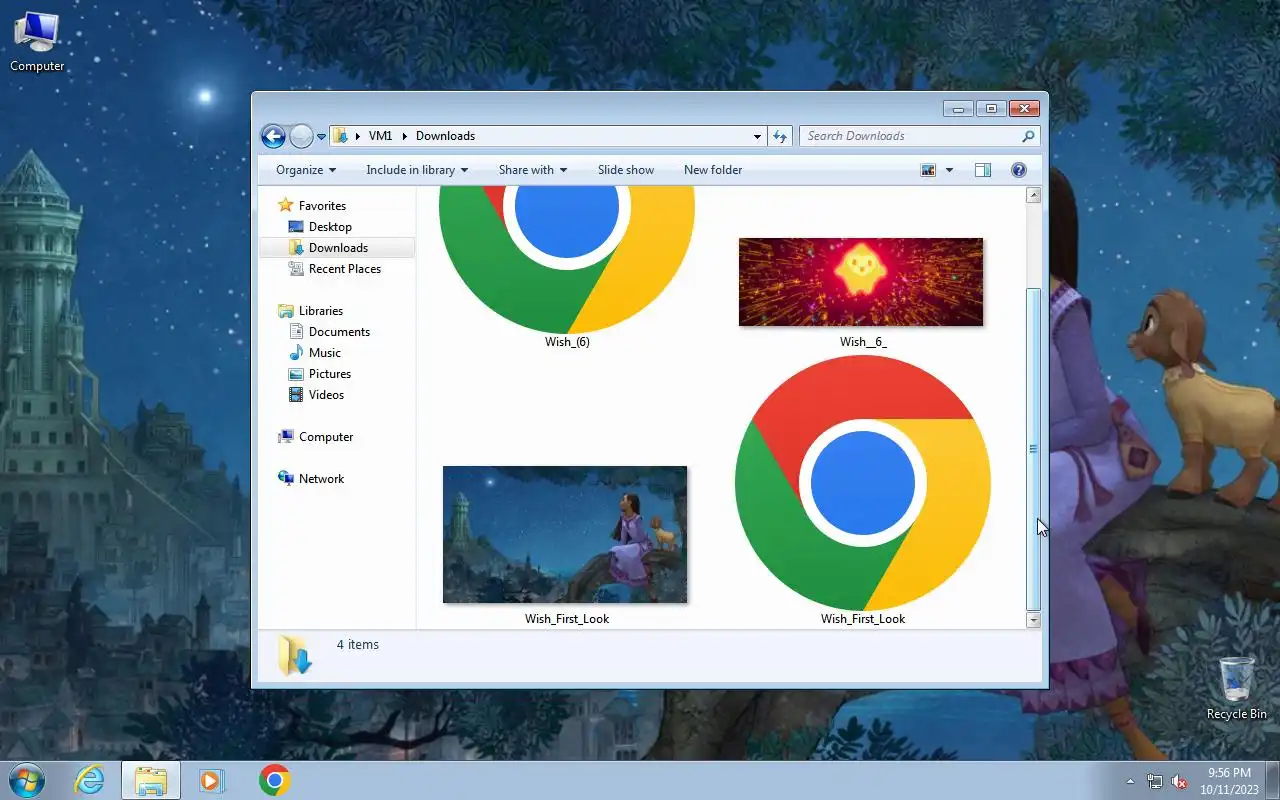Select Downloads in the navigation pane
Viewport: 1280px width, 800px height.
pos(338,248)
